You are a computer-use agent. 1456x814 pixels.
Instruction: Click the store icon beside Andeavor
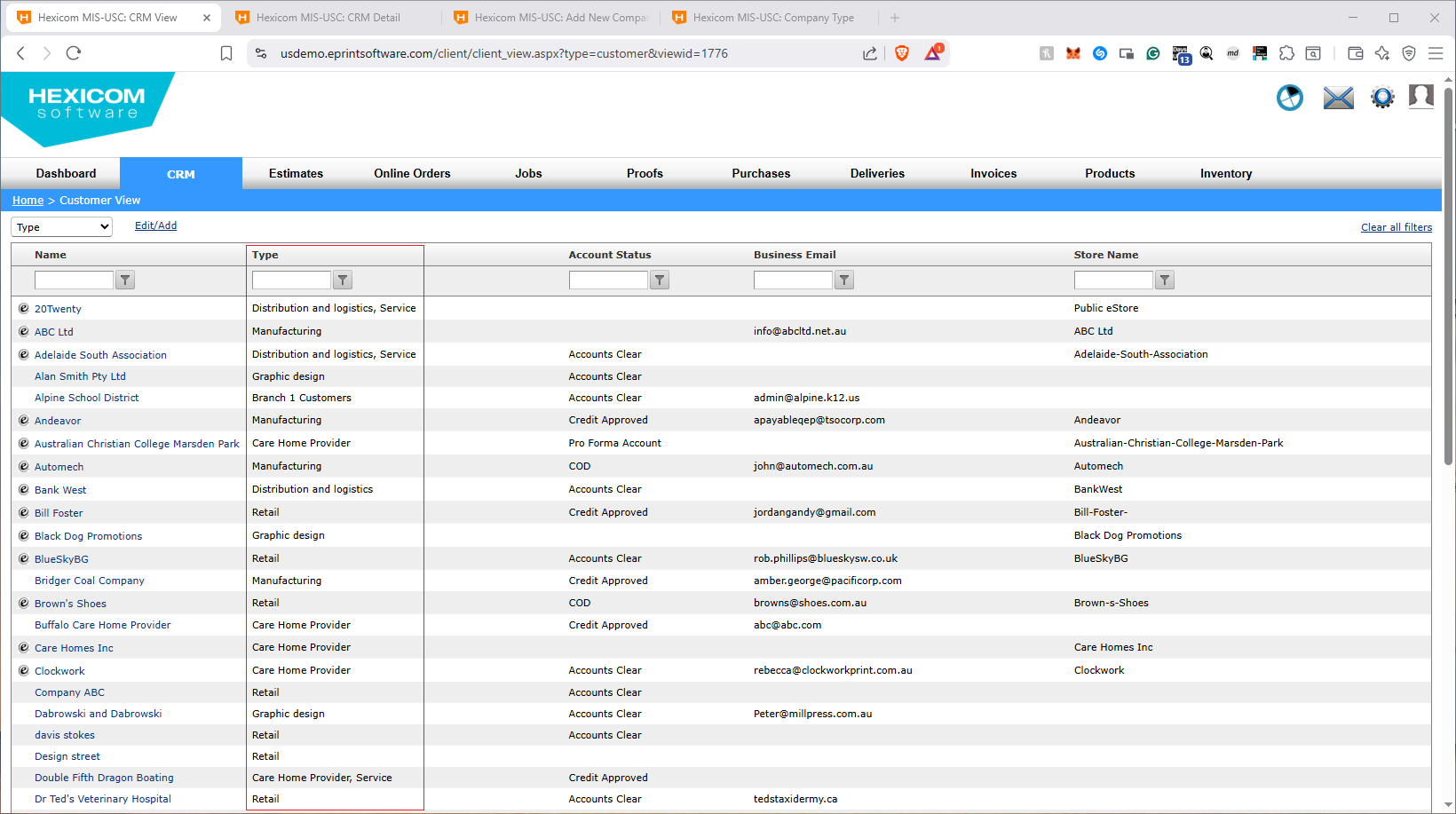click(24, 420)
